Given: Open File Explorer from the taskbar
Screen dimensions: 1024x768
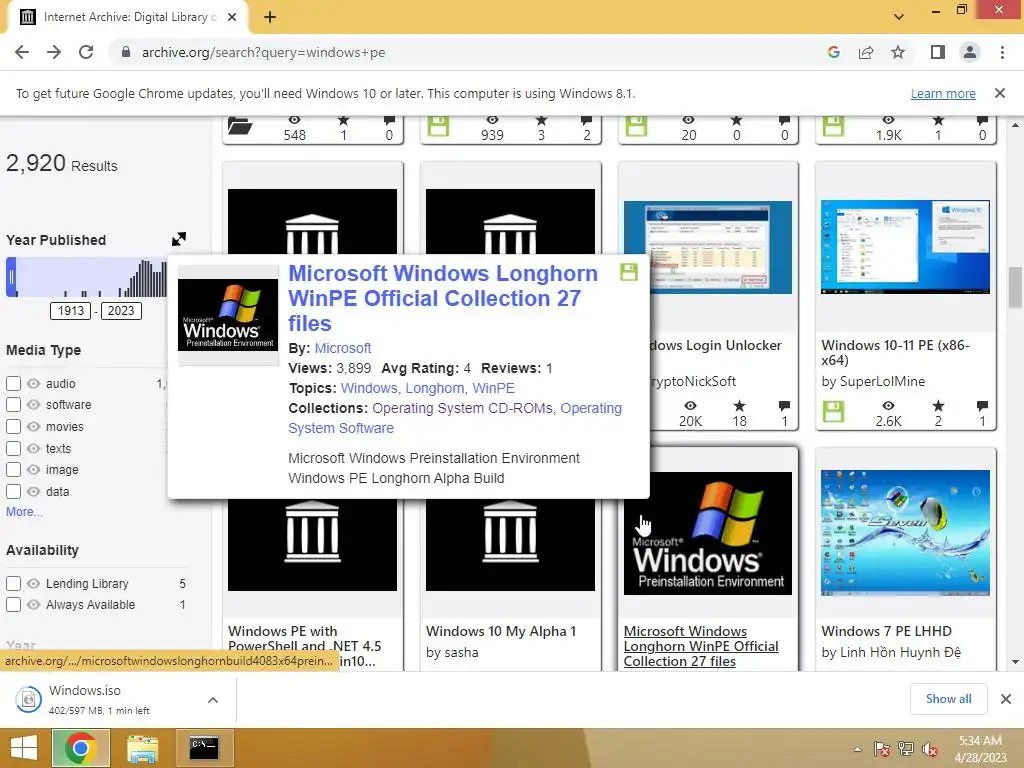Looking at the screenshot, I should coord(142,748).
